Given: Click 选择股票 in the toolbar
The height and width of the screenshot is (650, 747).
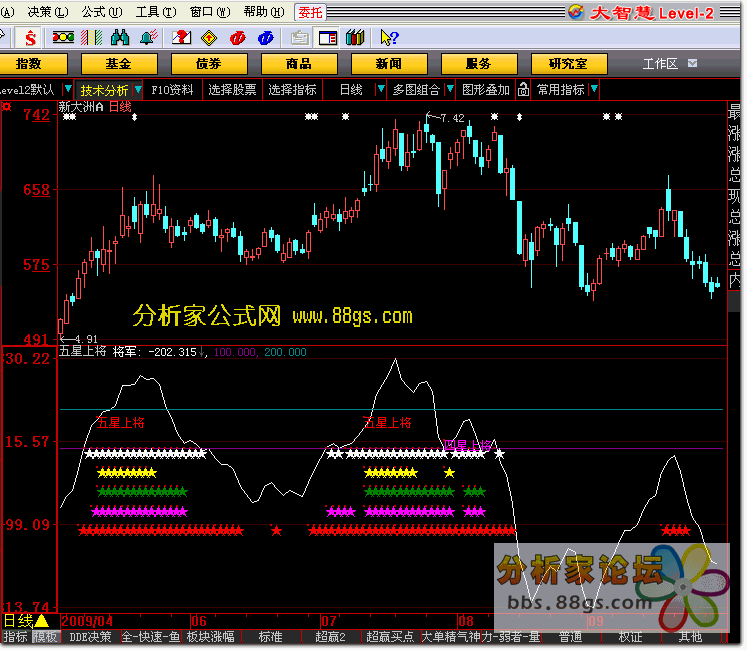Looking at the screenshot, I should click(232, 90).
